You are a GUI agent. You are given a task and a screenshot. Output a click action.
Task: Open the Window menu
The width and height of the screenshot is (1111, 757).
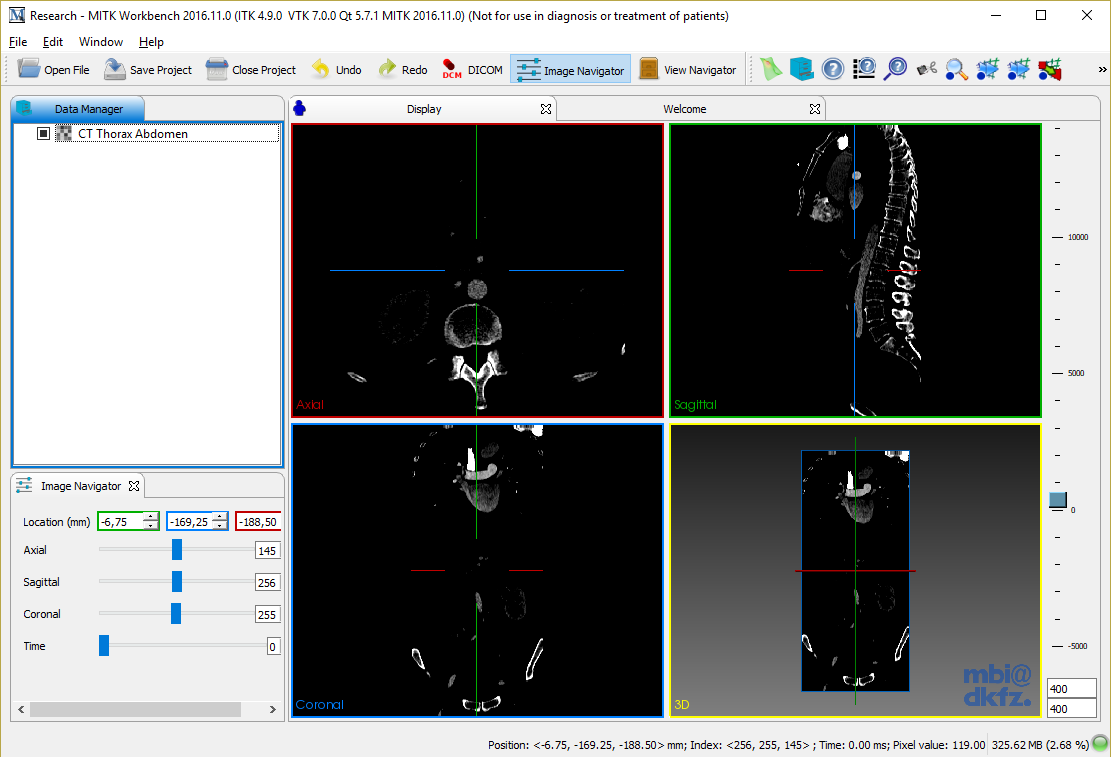[x=101, y=42]
